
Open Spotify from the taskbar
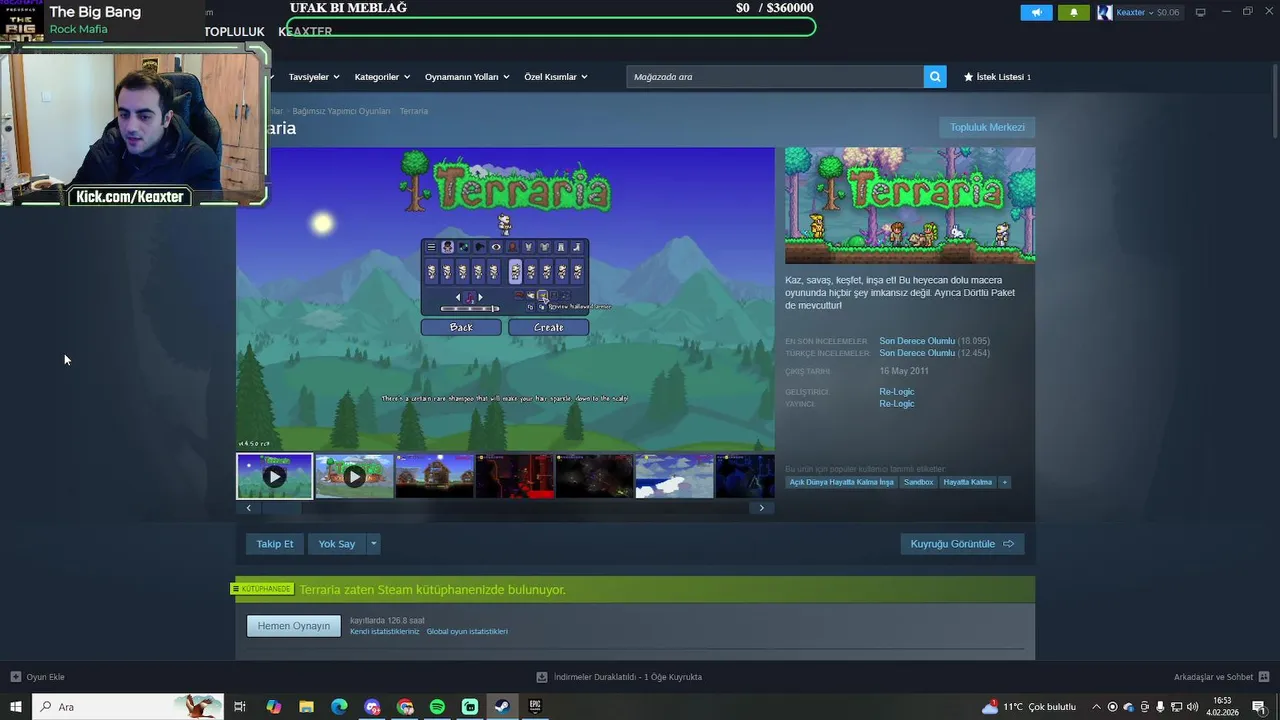(x=437, y=707)
